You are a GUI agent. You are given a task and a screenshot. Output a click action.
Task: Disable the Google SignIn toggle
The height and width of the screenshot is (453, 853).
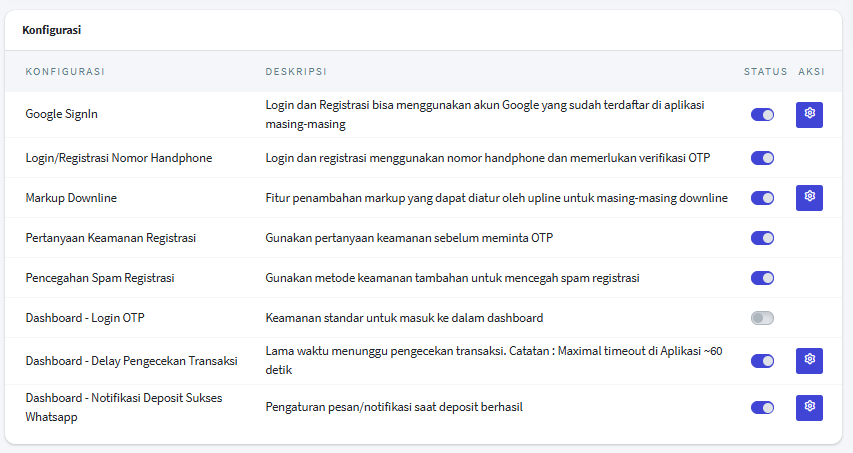(762, 115)
